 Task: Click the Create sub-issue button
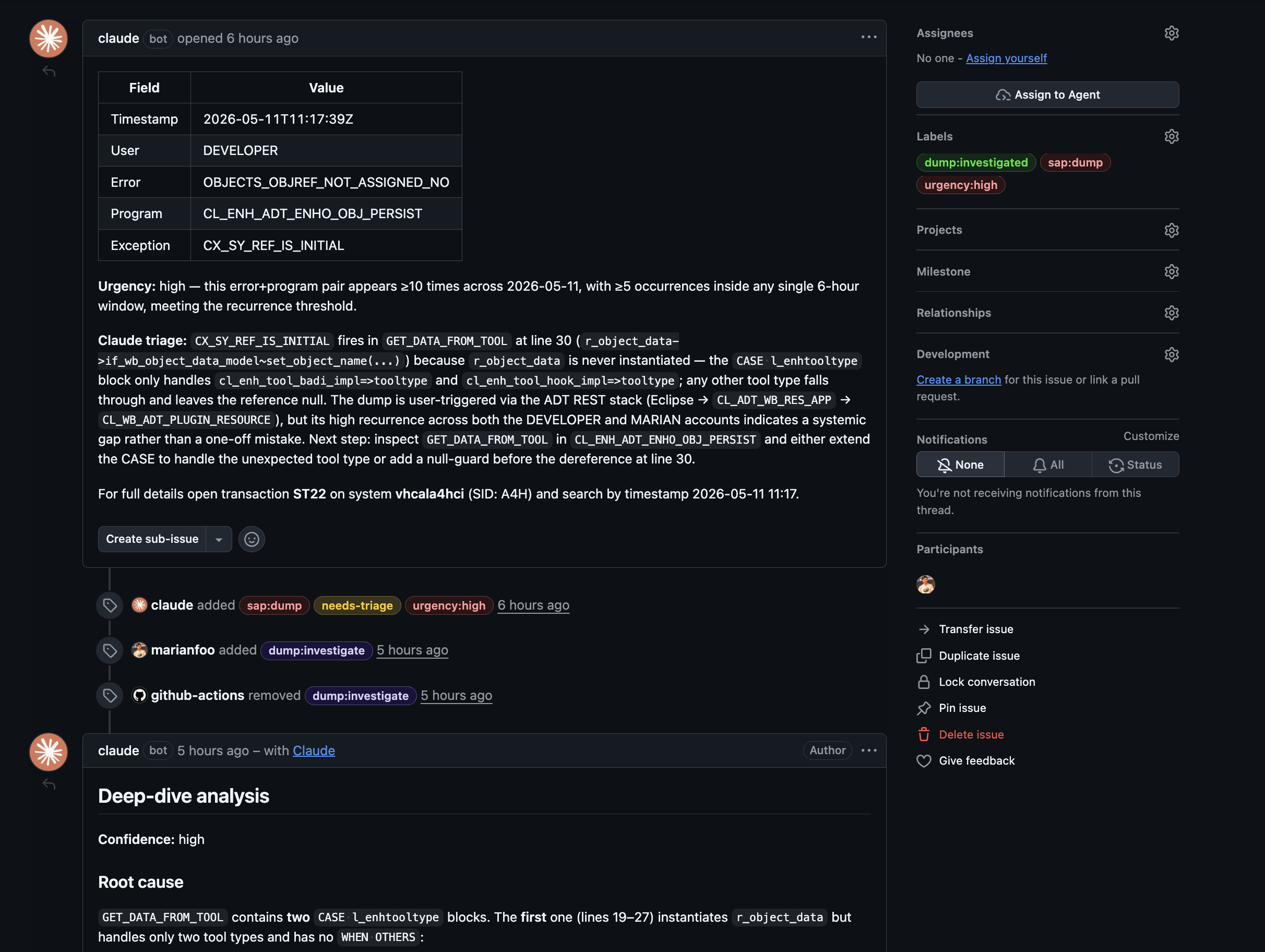[152, 539]
